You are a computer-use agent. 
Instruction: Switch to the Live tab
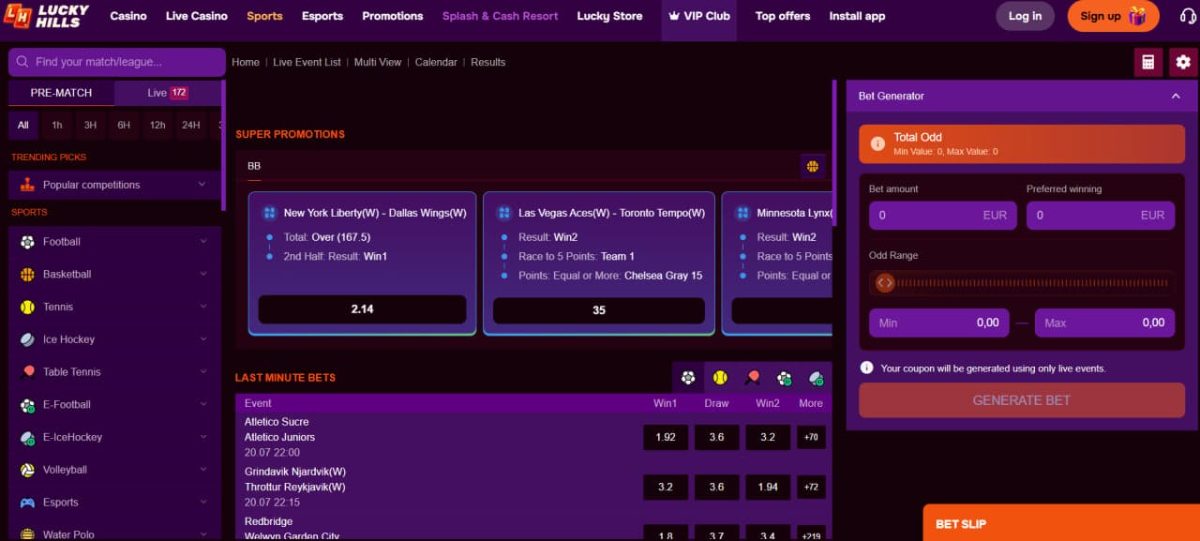[x=167, y=93]
